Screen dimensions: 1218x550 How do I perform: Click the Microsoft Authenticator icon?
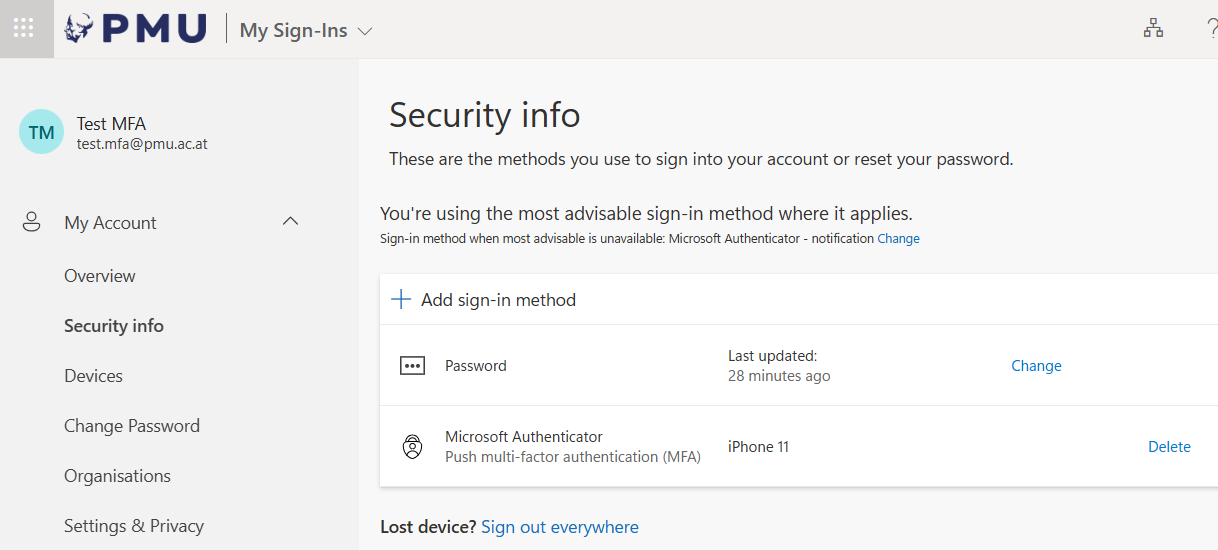coord(412,447)
